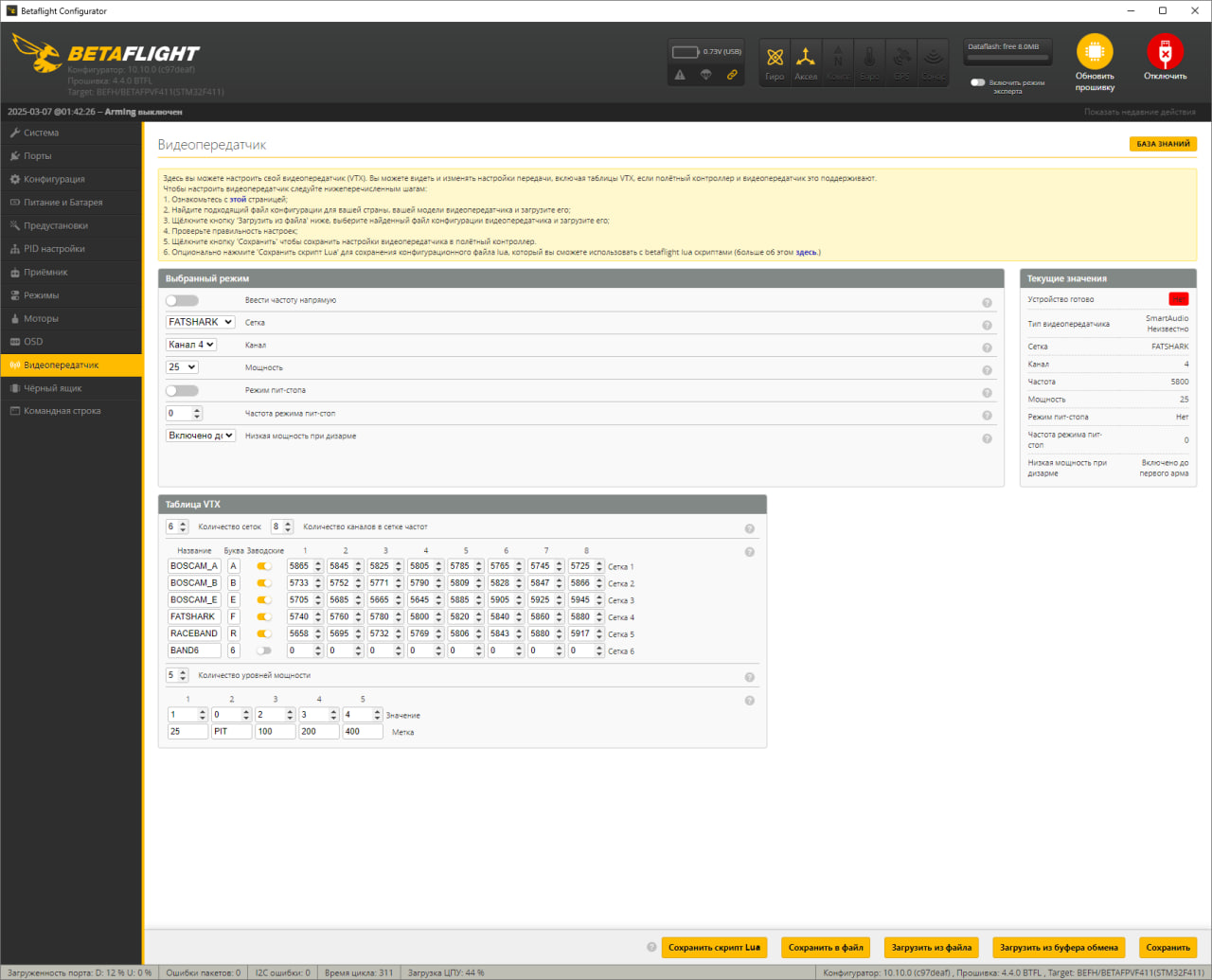Open the Моторы tab
1212x980 pixels.
point(71,318)
